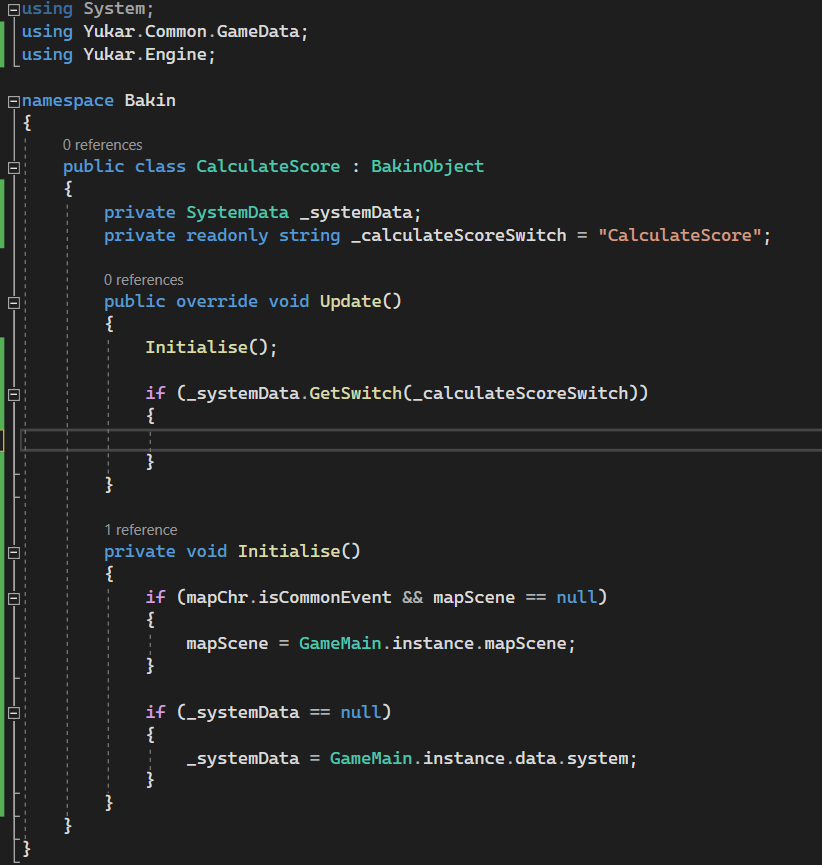822x865 pixels.
Task: Click the 'using Yukar.Common.GameData' line
Action: point(164,31)
